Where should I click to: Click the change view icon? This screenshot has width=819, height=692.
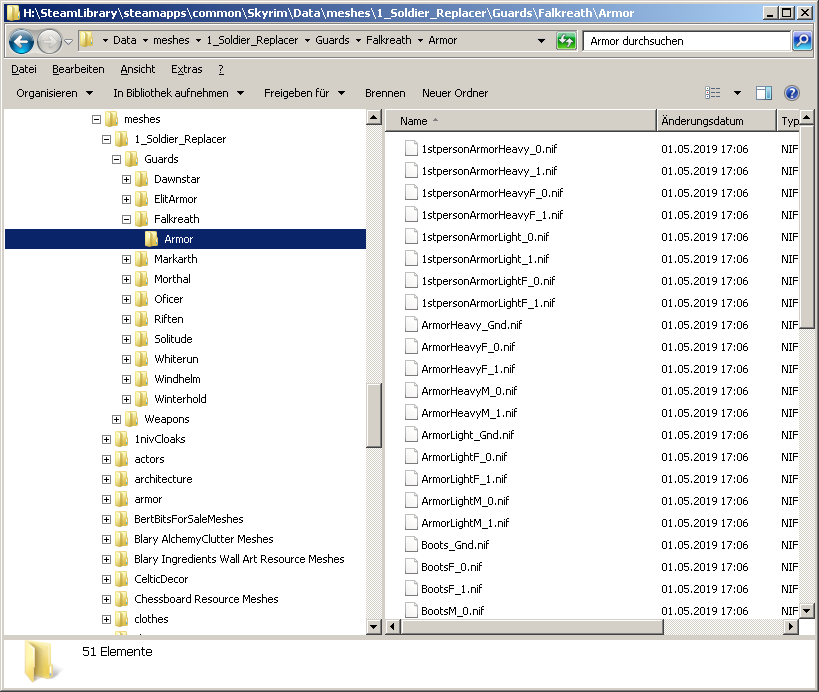tap(713, 93)
